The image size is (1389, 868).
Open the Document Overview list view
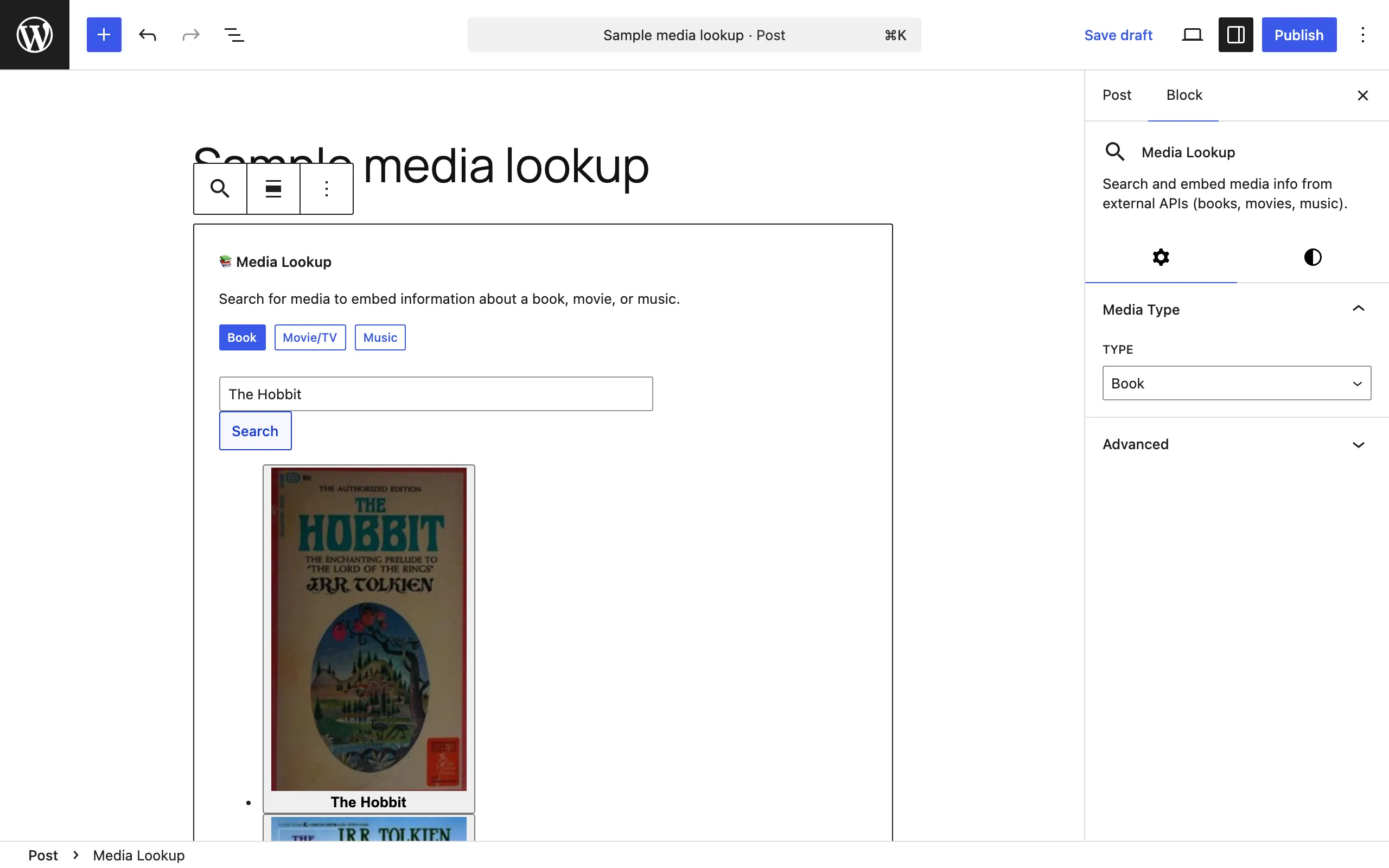pos(234,34)
